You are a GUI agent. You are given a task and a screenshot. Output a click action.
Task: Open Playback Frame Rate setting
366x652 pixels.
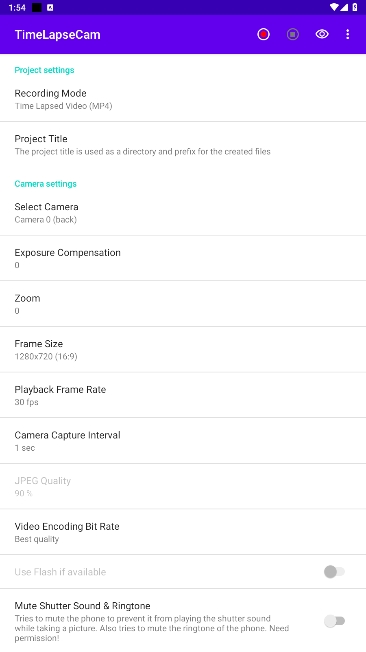coord(183,395)
